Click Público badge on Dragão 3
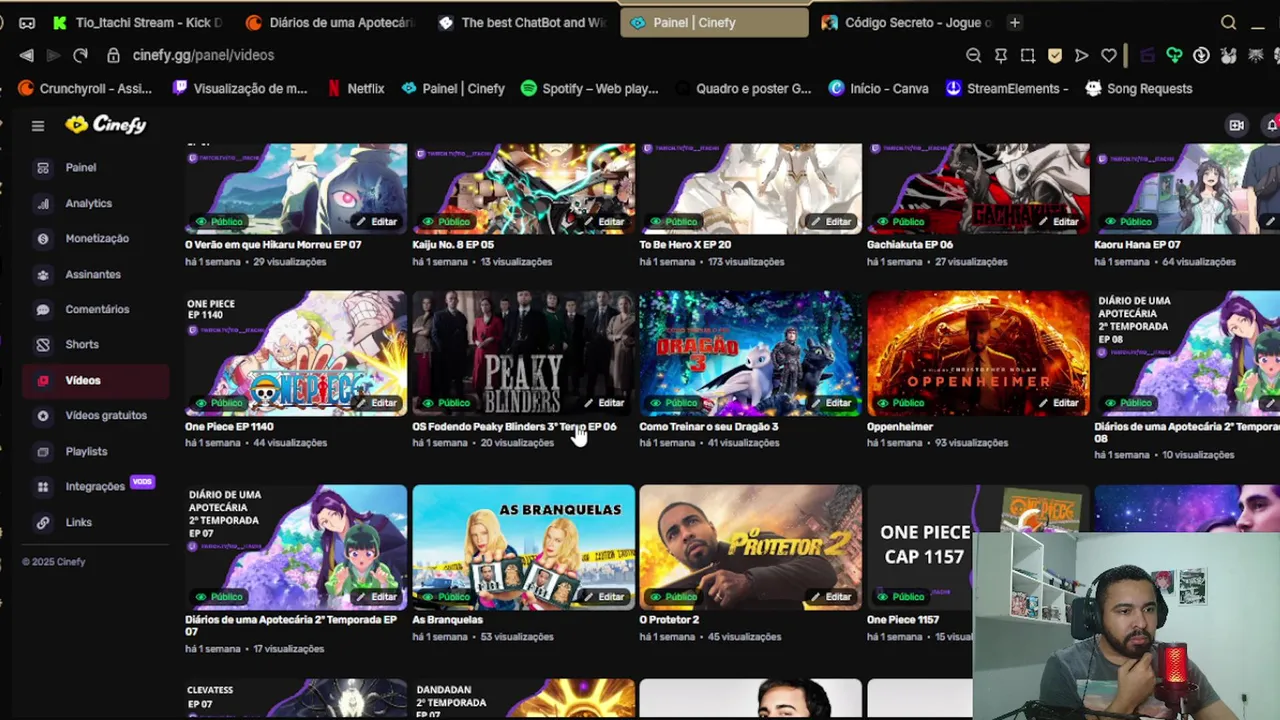Viewport: 1280px width, 720px height. coord(673,403)
